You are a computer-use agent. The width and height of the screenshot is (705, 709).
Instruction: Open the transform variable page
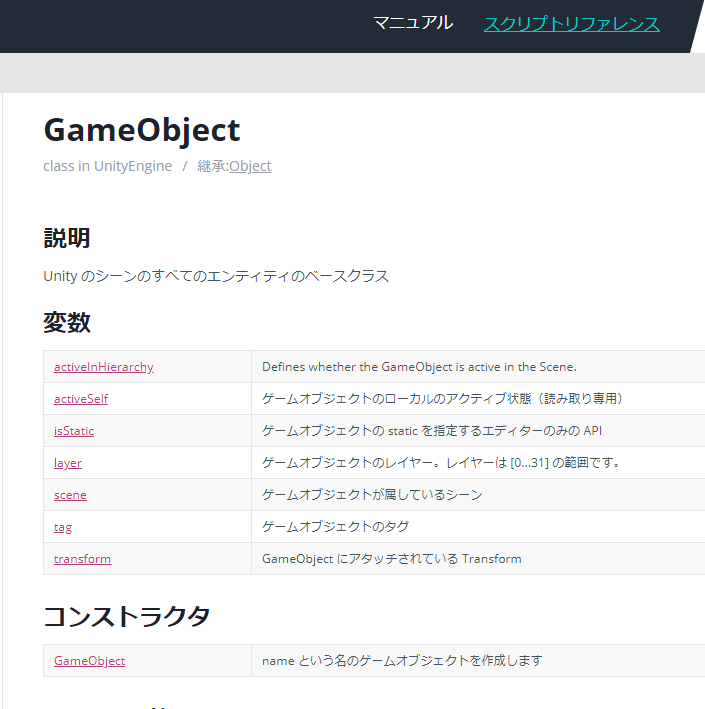[x=82, y=559]
